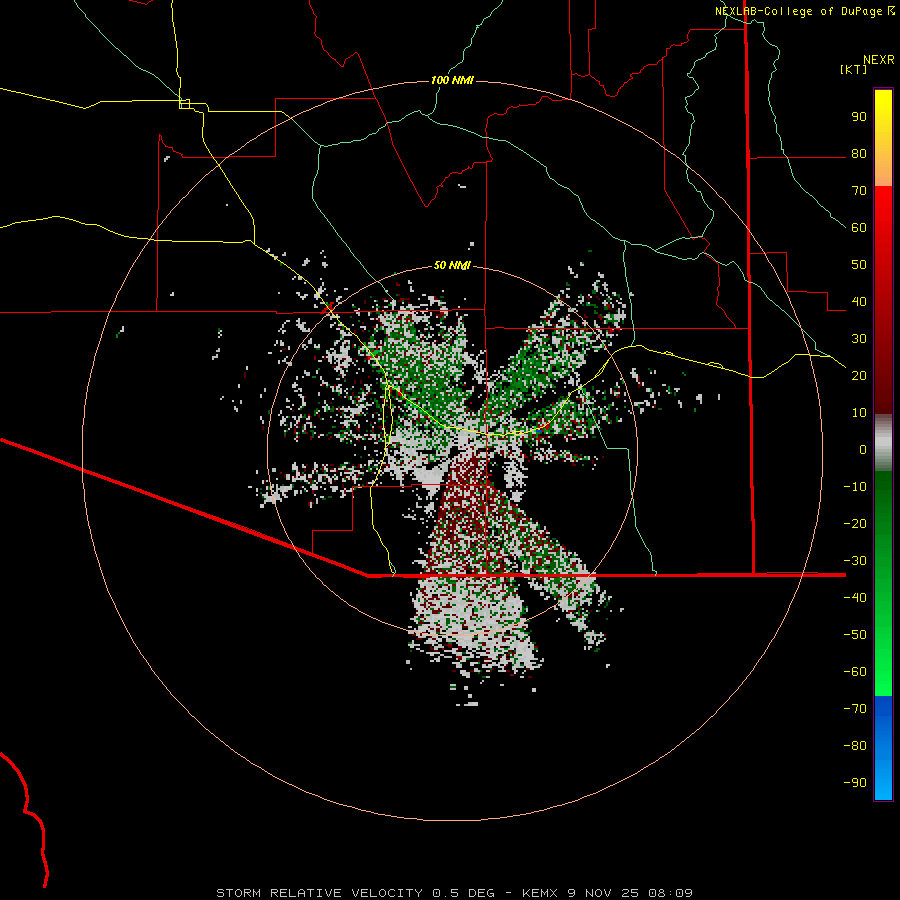Click the 0 value on velocity scale
Image resolution: width=900 pixels, height=900 pixels.
(x=863, y=450)
